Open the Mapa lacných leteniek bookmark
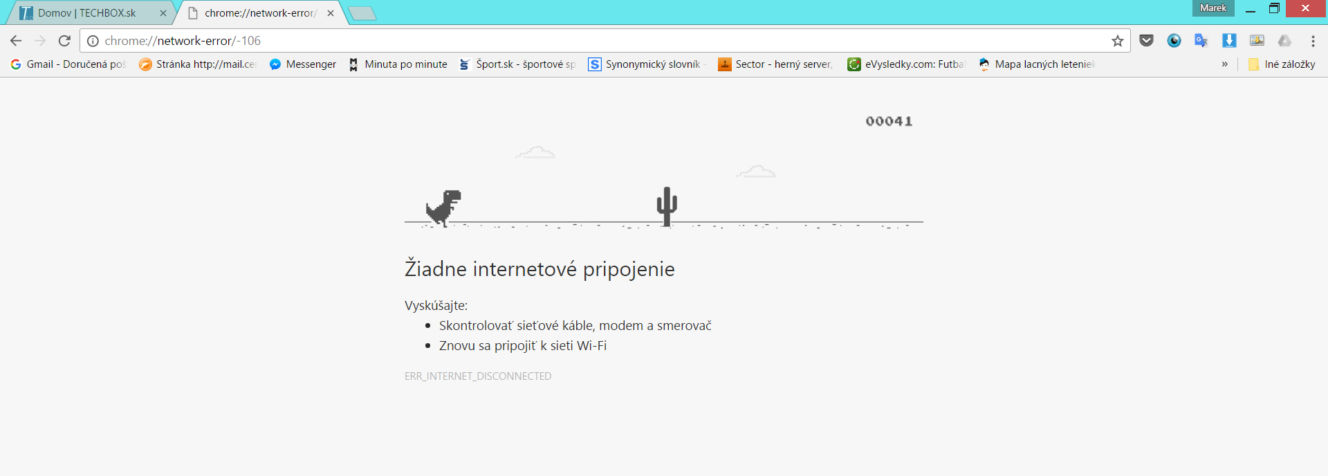The height and width of the screenshot is (476, 1328). (1036, 64)
